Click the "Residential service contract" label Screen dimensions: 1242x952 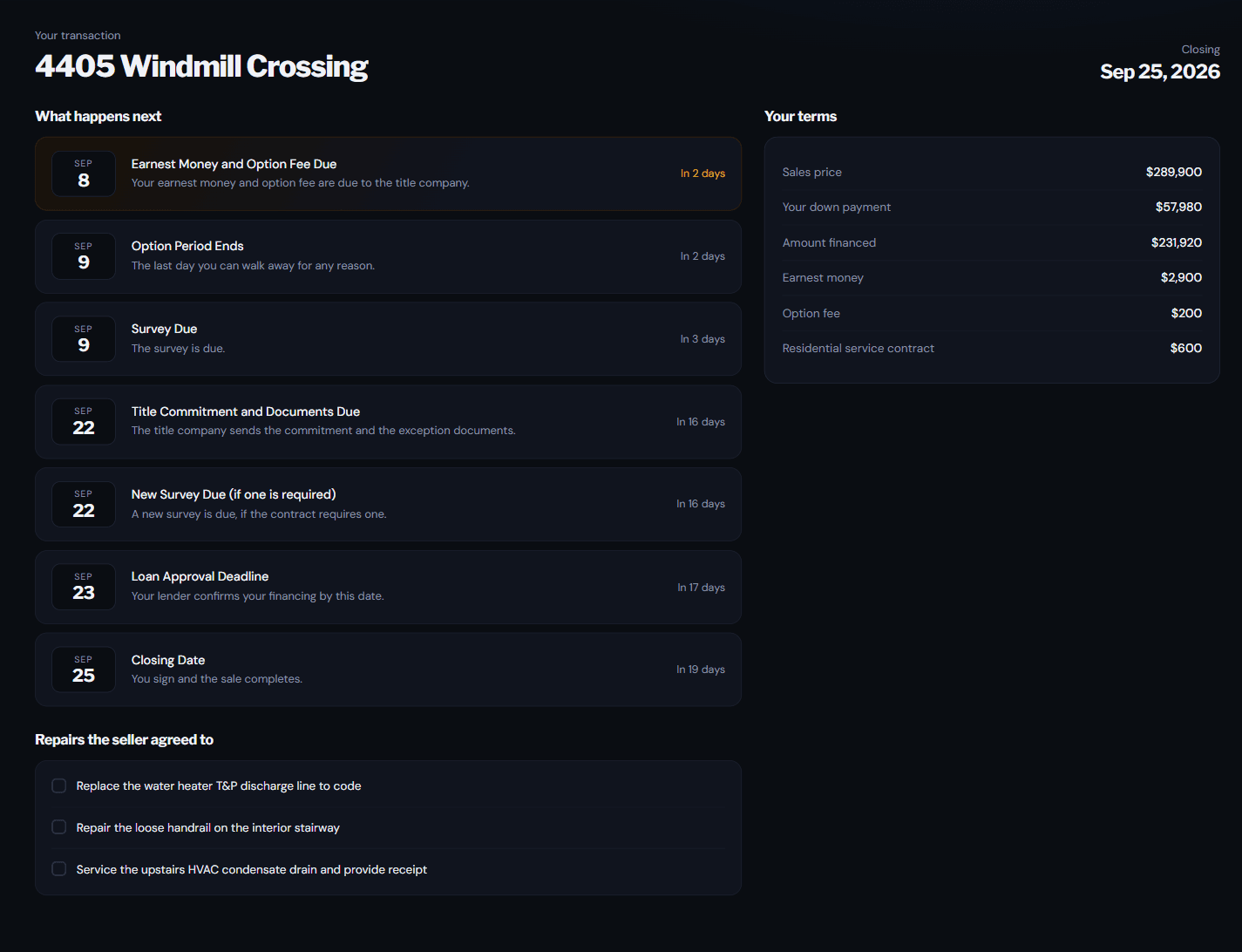tap(859, 348)
